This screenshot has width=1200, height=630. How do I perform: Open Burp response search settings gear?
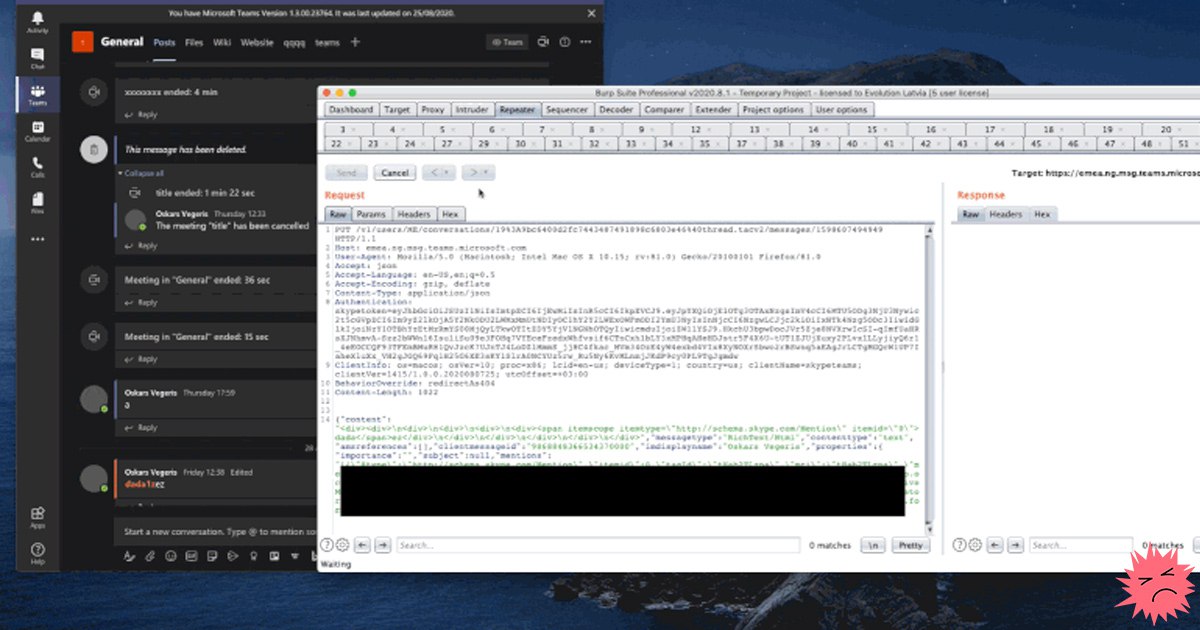click(x=976, y=545)
